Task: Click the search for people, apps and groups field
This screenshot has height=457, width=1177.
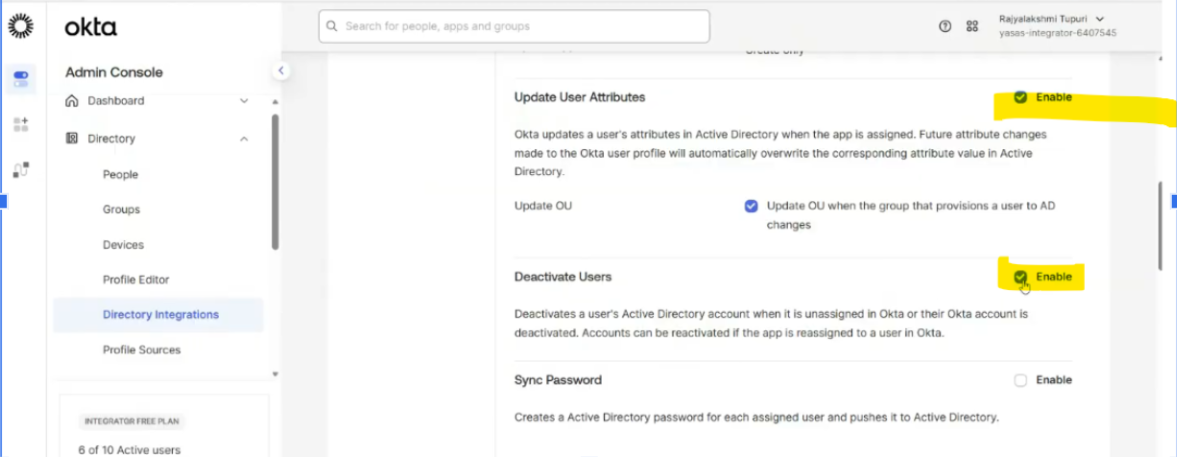Action: coord(514,27)
